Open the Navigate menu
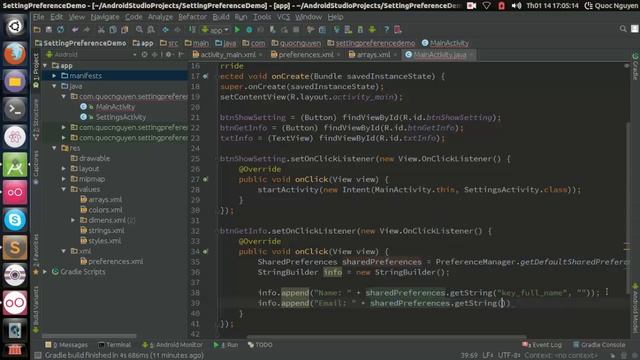The width and height of the screenshot is (640, 360). point(105,17)
